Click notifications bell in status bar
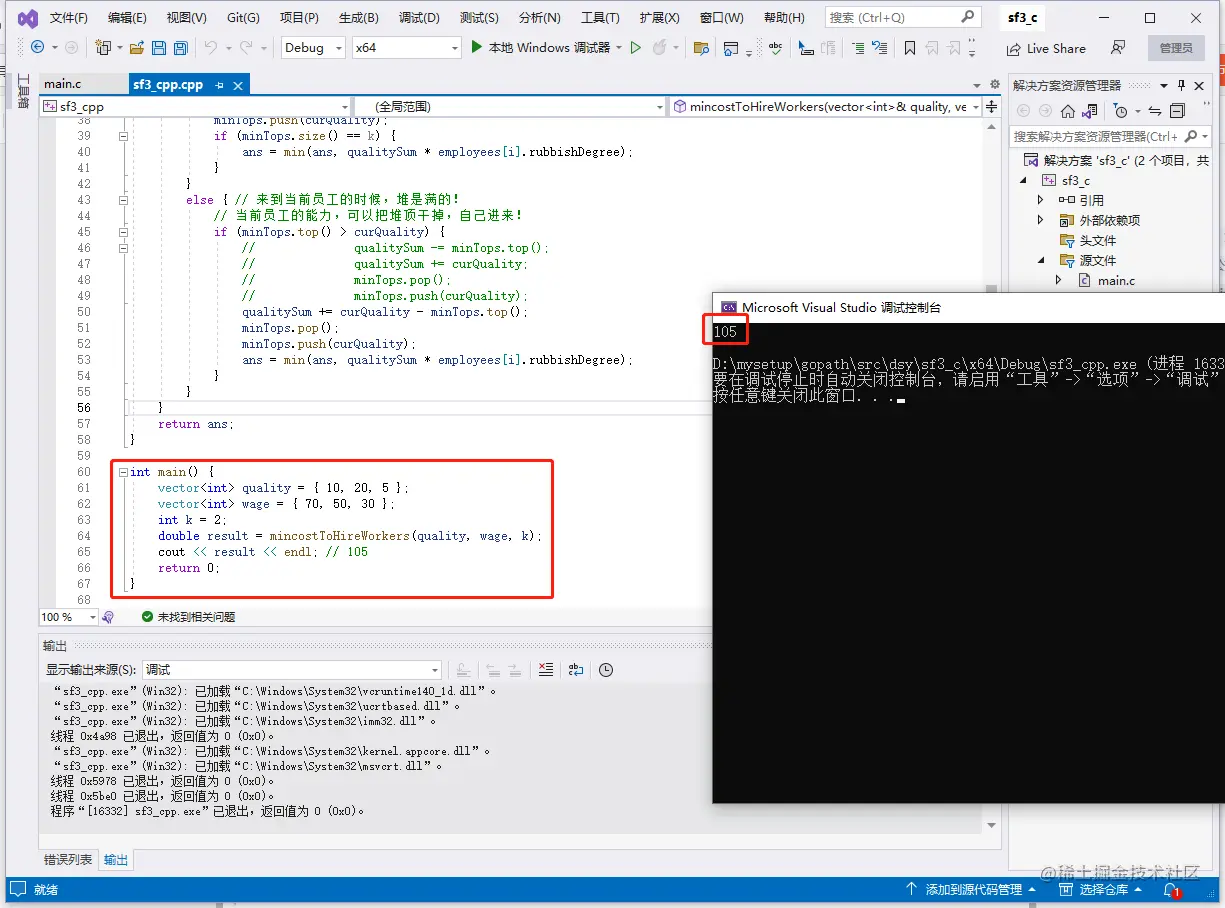 pyautogui.click(x=1172, y=889)
